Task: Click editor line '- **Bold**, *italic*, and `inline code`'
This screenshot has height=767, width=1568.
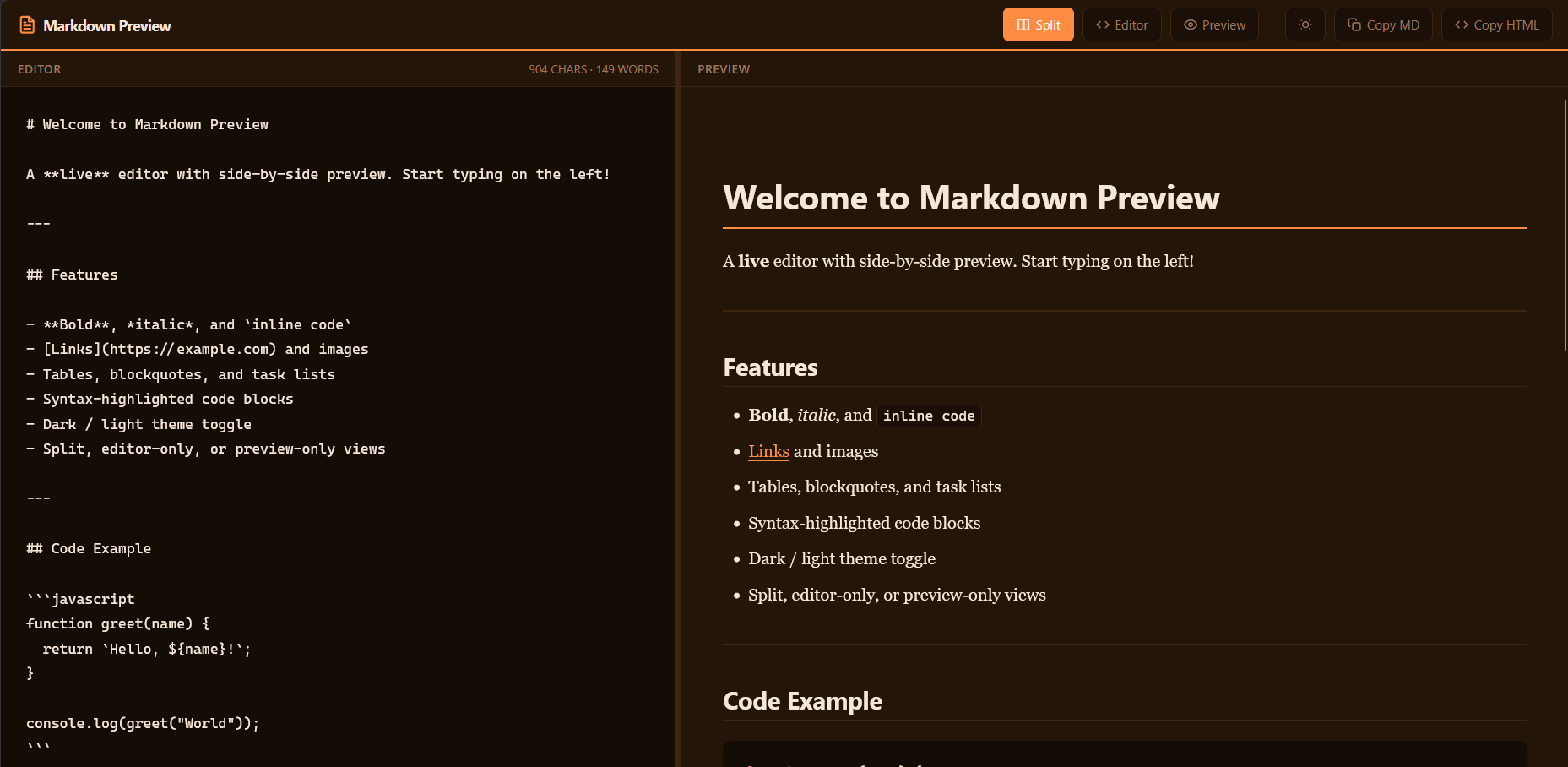Action: [x=188, y=324]
